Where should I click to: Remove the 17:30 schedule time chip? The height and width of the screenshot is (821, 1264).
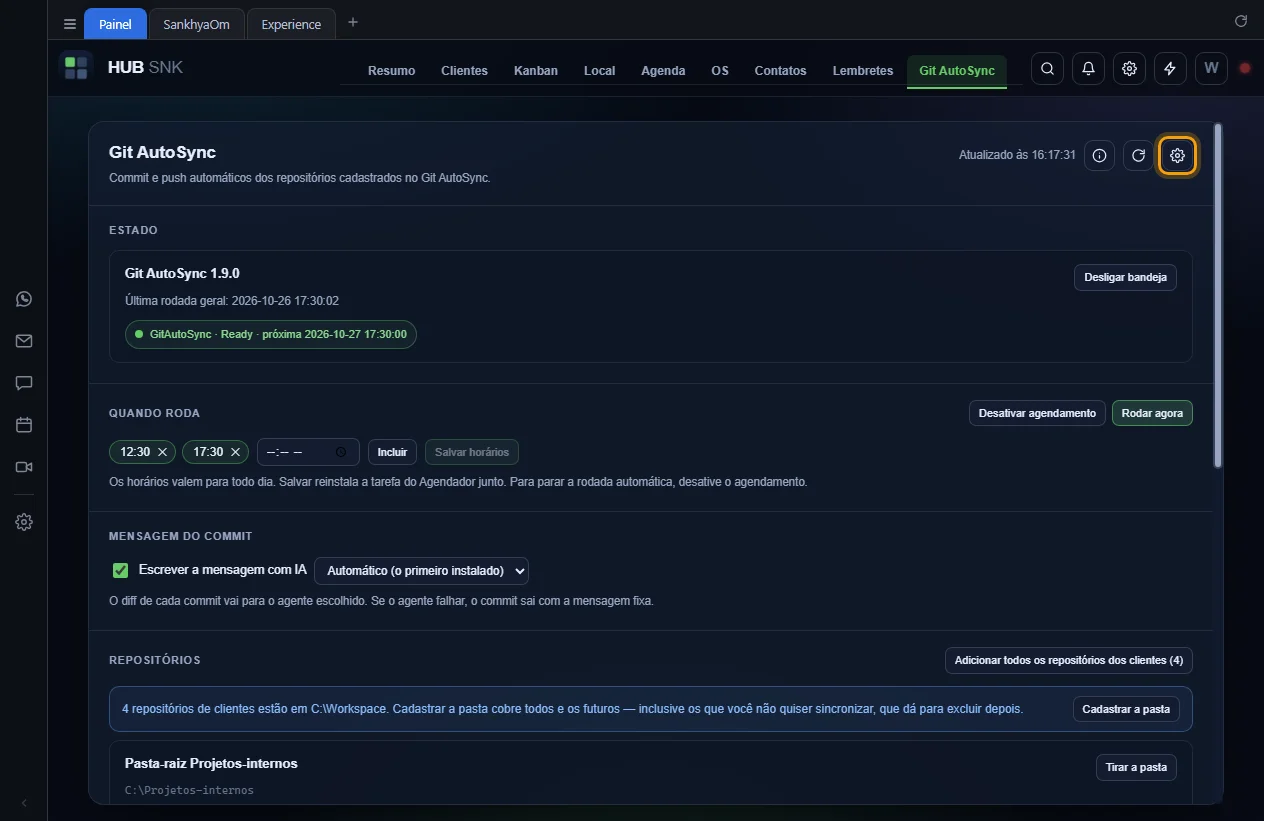click(x=235, y=452)
